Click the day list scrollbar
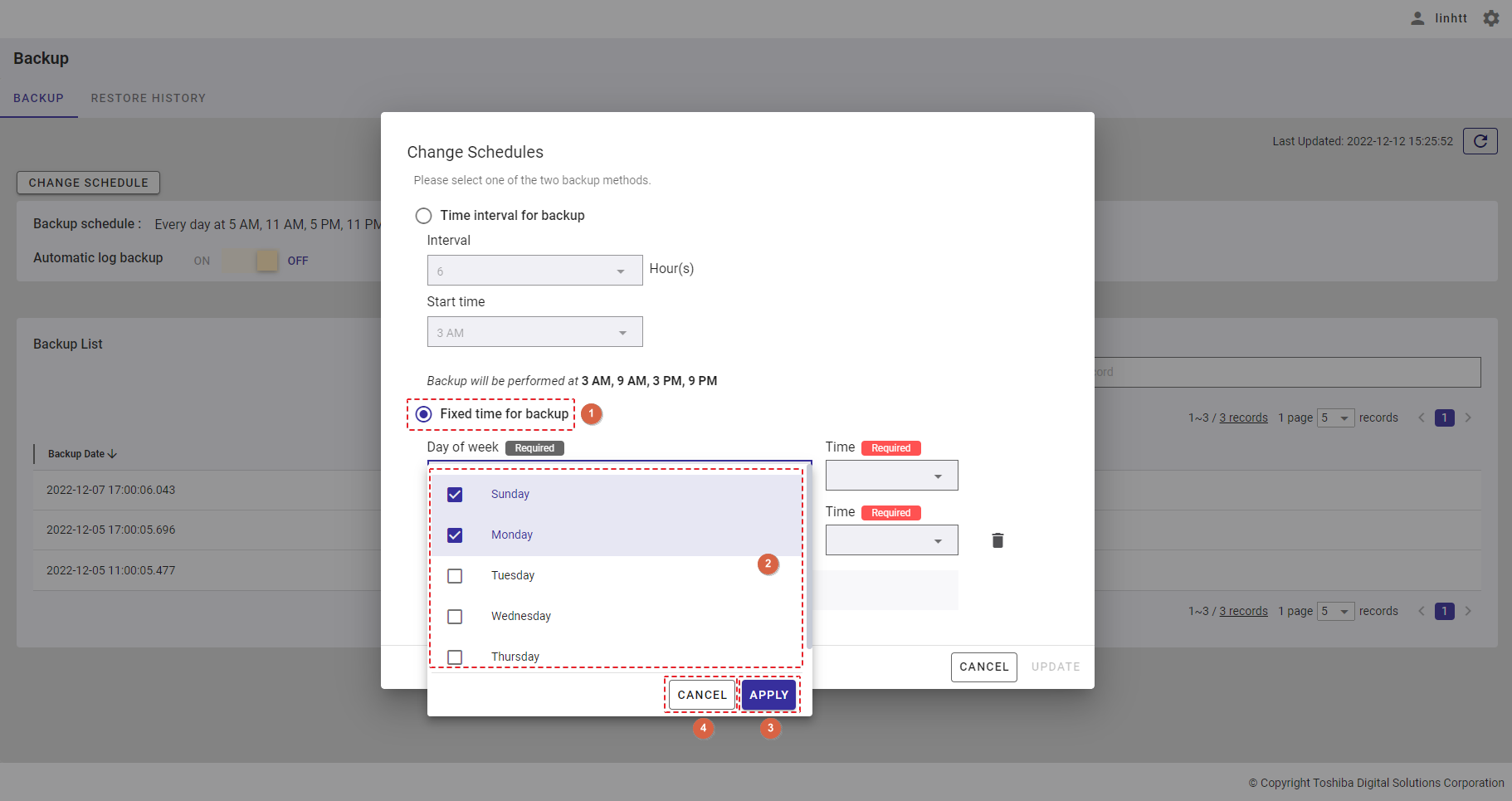Image resolution: width=1512 pixels, height=801 pixels. pyautogui.click(x=808, y=556)
